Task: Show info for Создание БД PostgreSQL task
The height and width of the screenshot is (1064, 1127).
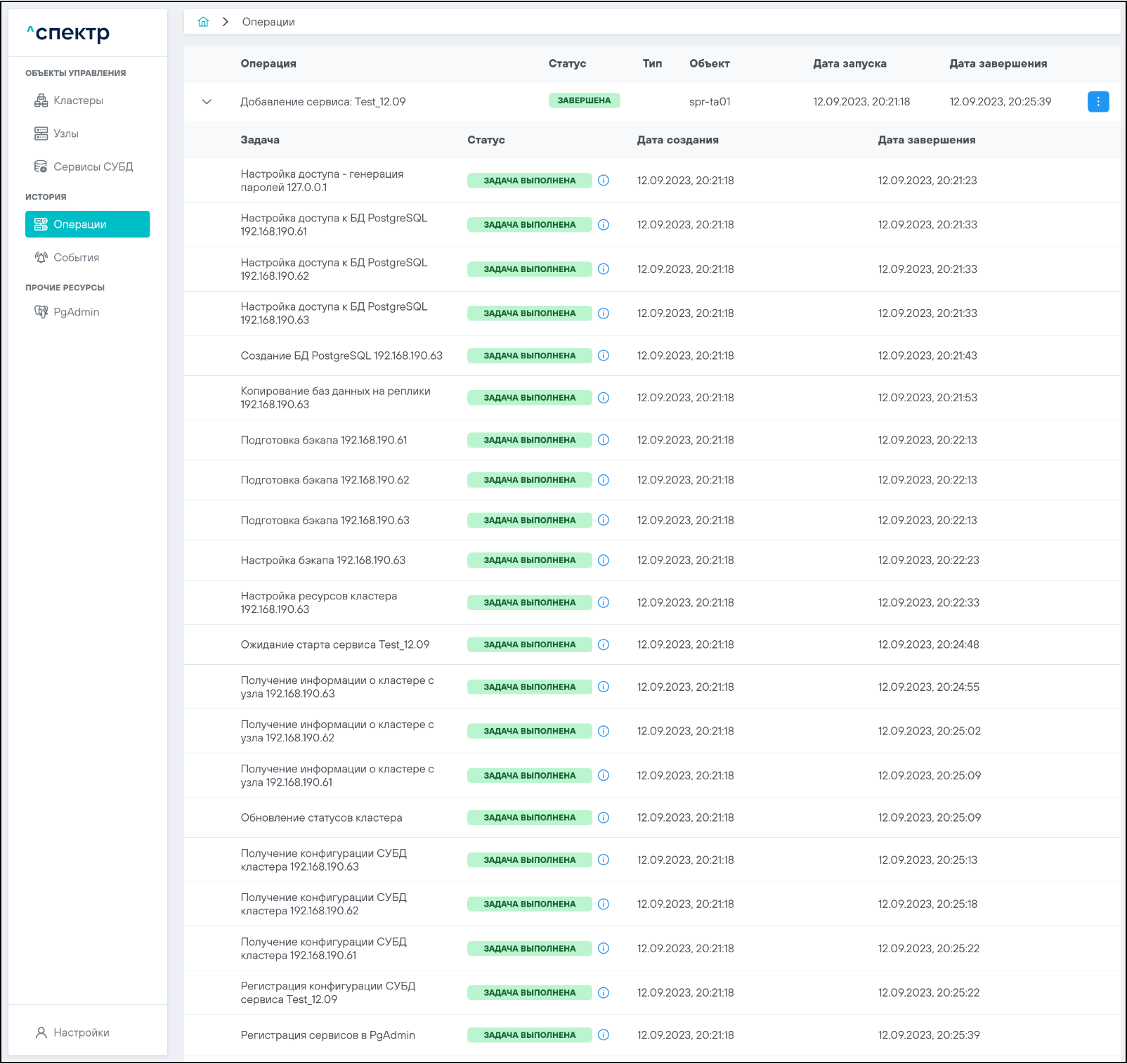Action: pos(603,356)
